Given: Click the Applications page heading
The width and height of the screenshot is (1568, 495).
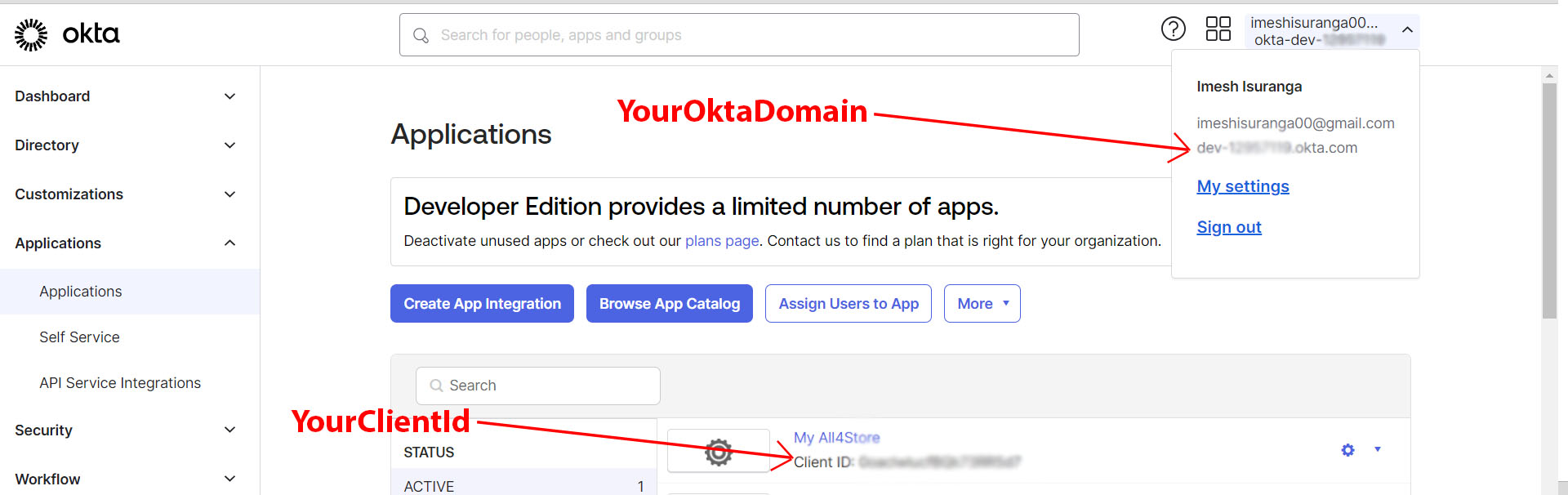Looking at the screenshot, I should 471,134.
